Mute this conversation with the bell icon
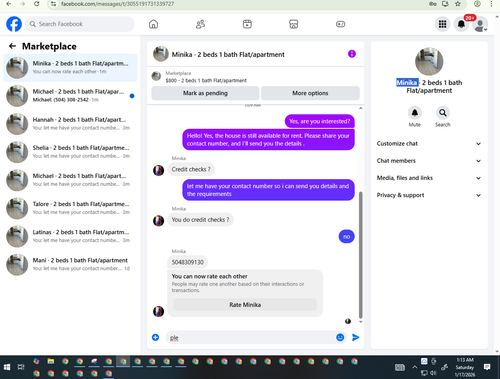The image size is (500, 379). [415, 113]
